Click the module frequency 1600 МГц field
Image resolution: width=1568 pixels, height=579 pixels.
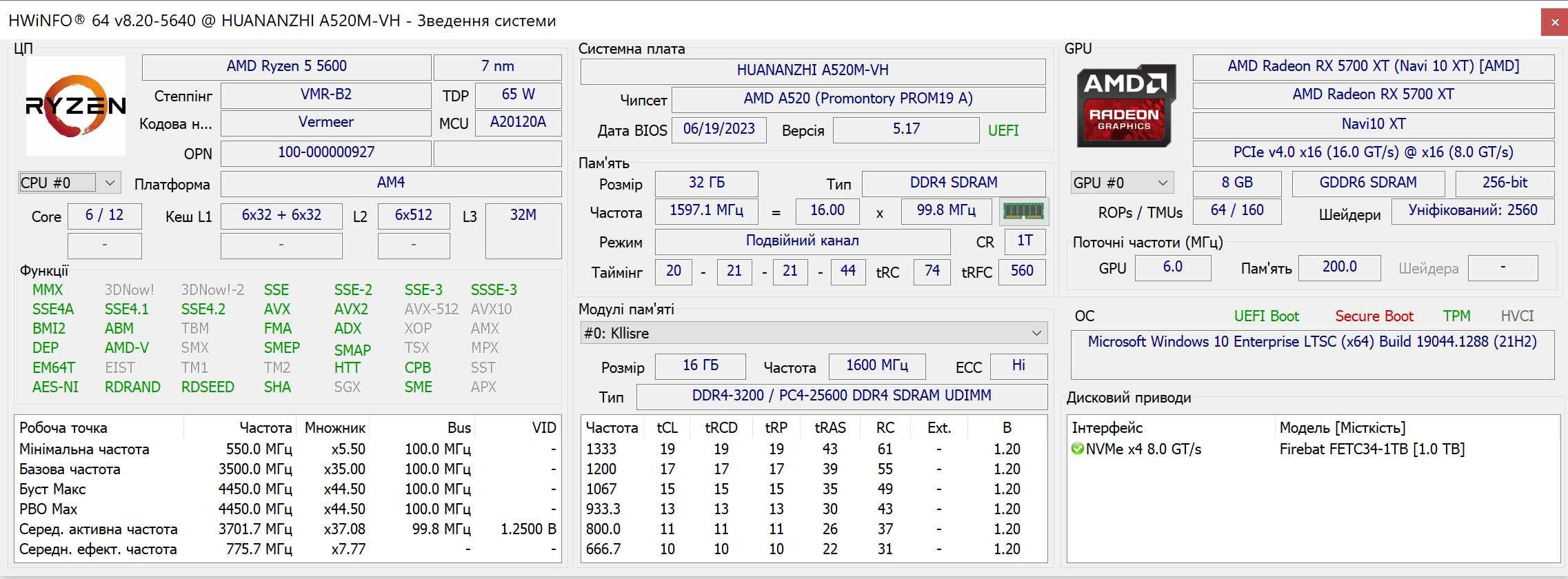pos(877,366)
